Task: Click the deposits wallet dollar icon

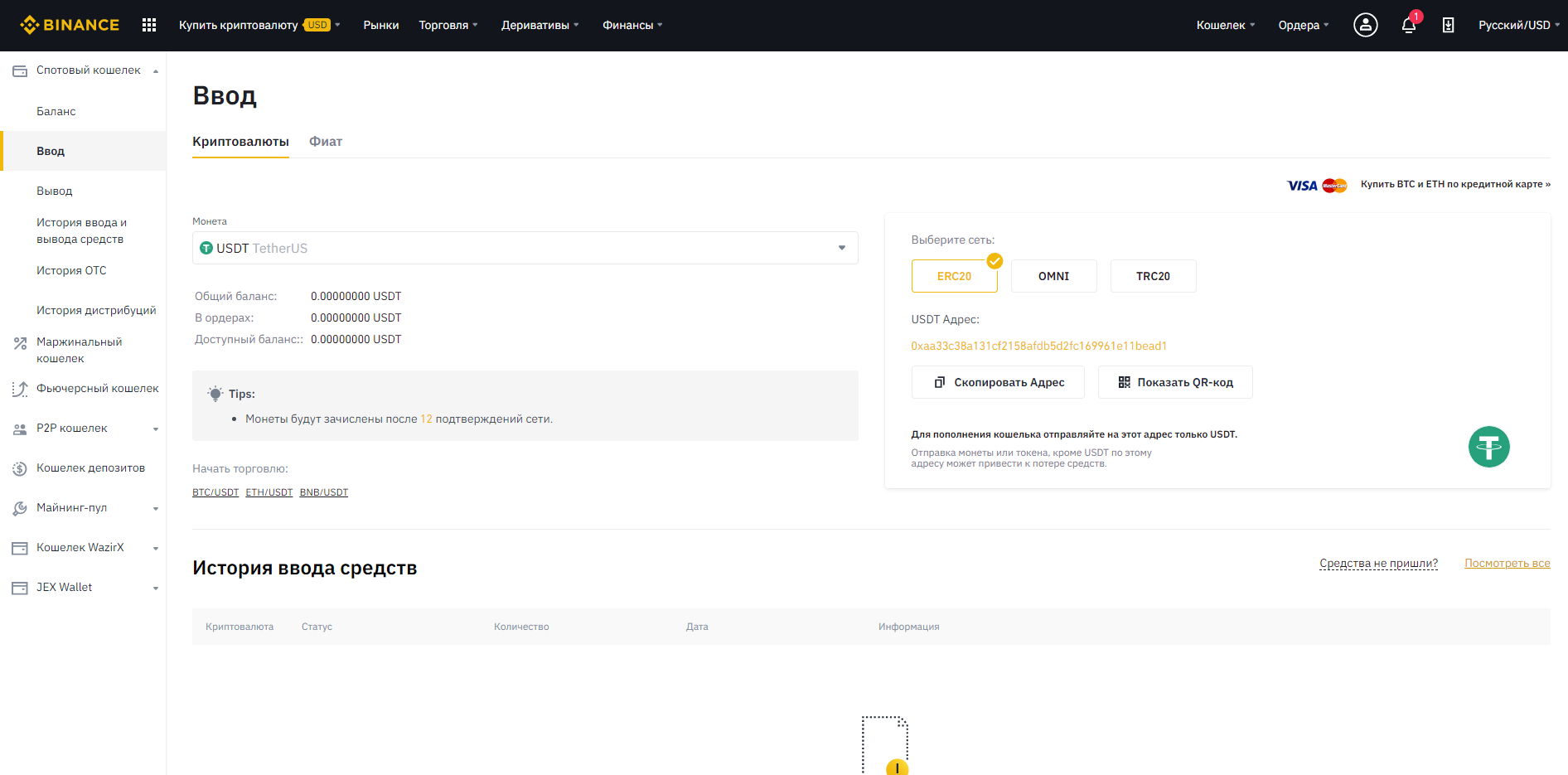Action: 20,469
